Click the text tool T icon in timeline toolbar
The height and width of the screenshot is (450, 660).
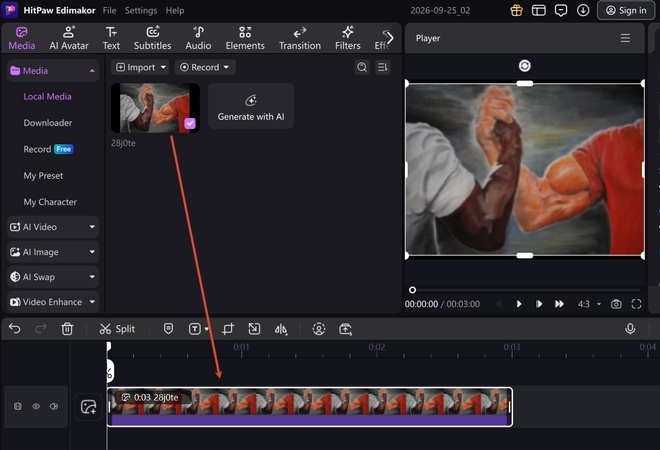194,329
